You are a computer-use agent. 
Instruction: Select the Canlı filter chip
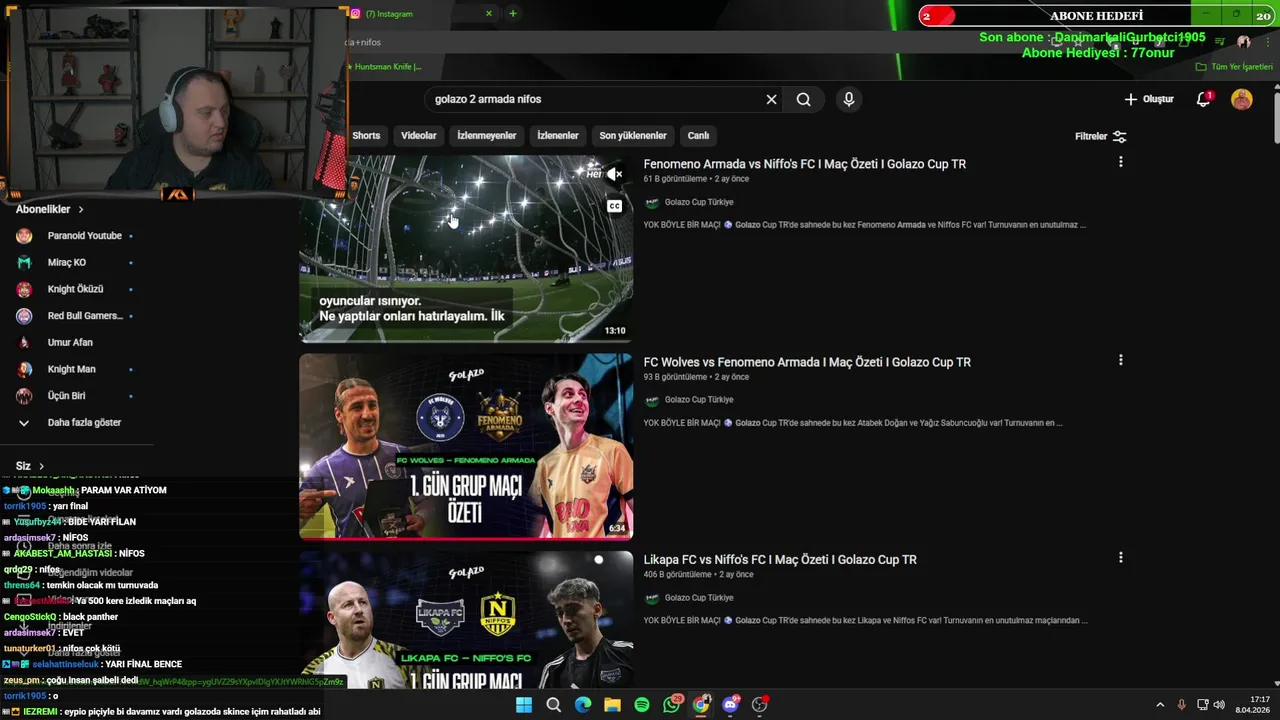pyautogui.click(x=698, y=136)
